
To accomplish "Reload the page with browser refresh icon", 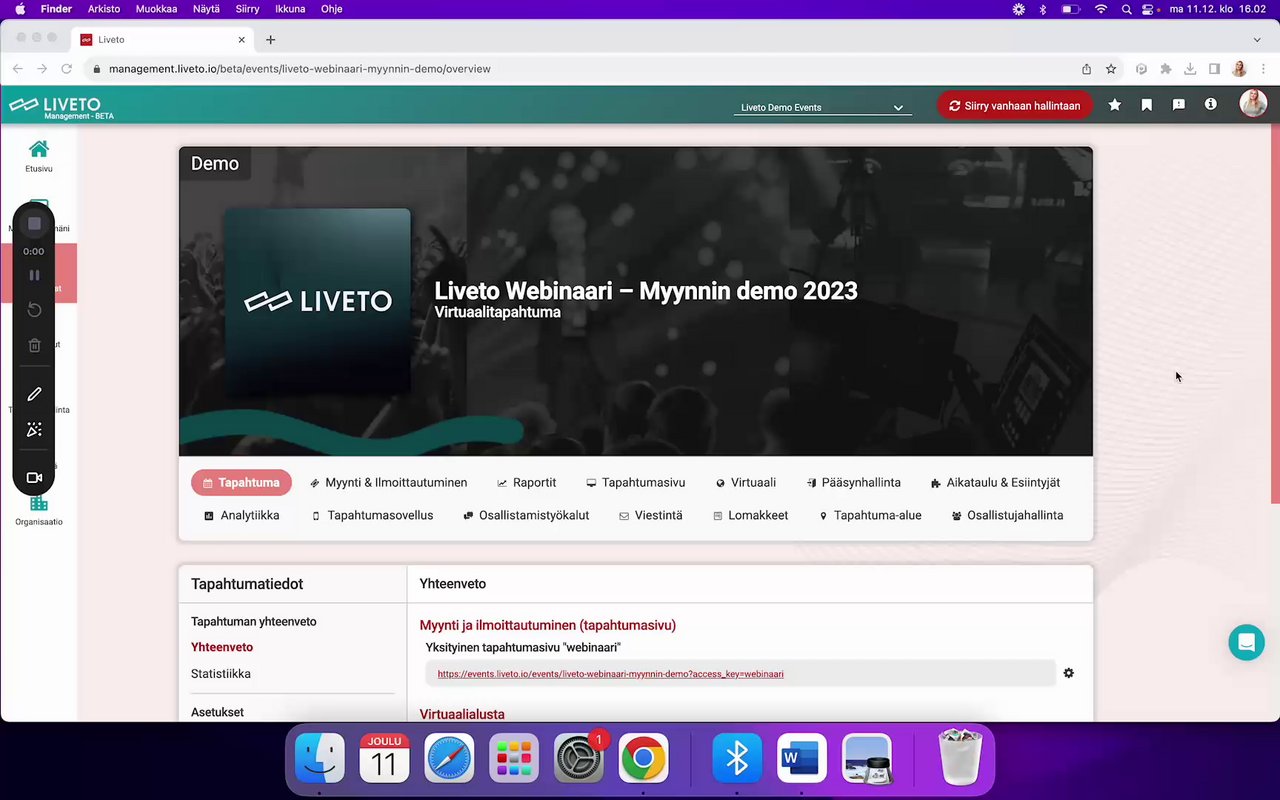I will [x=66, y=69].
